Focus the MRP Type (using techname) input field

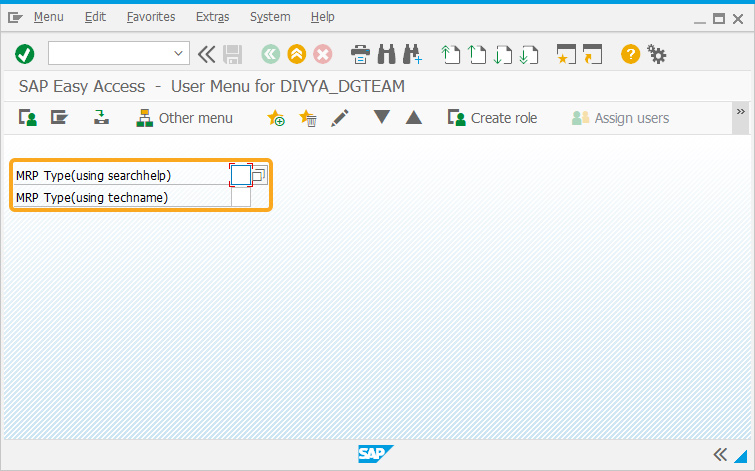[x=241, y=197]
